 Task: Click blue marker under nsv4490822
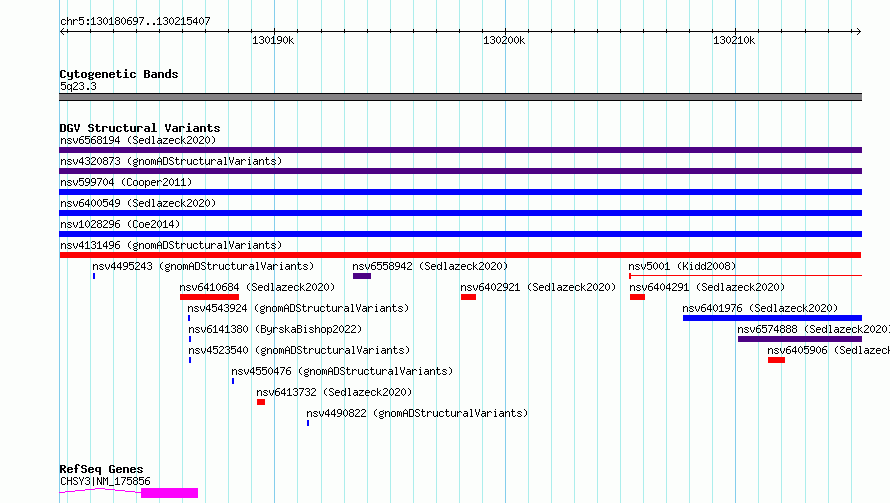pyautogui.click(x=308, y=423)
